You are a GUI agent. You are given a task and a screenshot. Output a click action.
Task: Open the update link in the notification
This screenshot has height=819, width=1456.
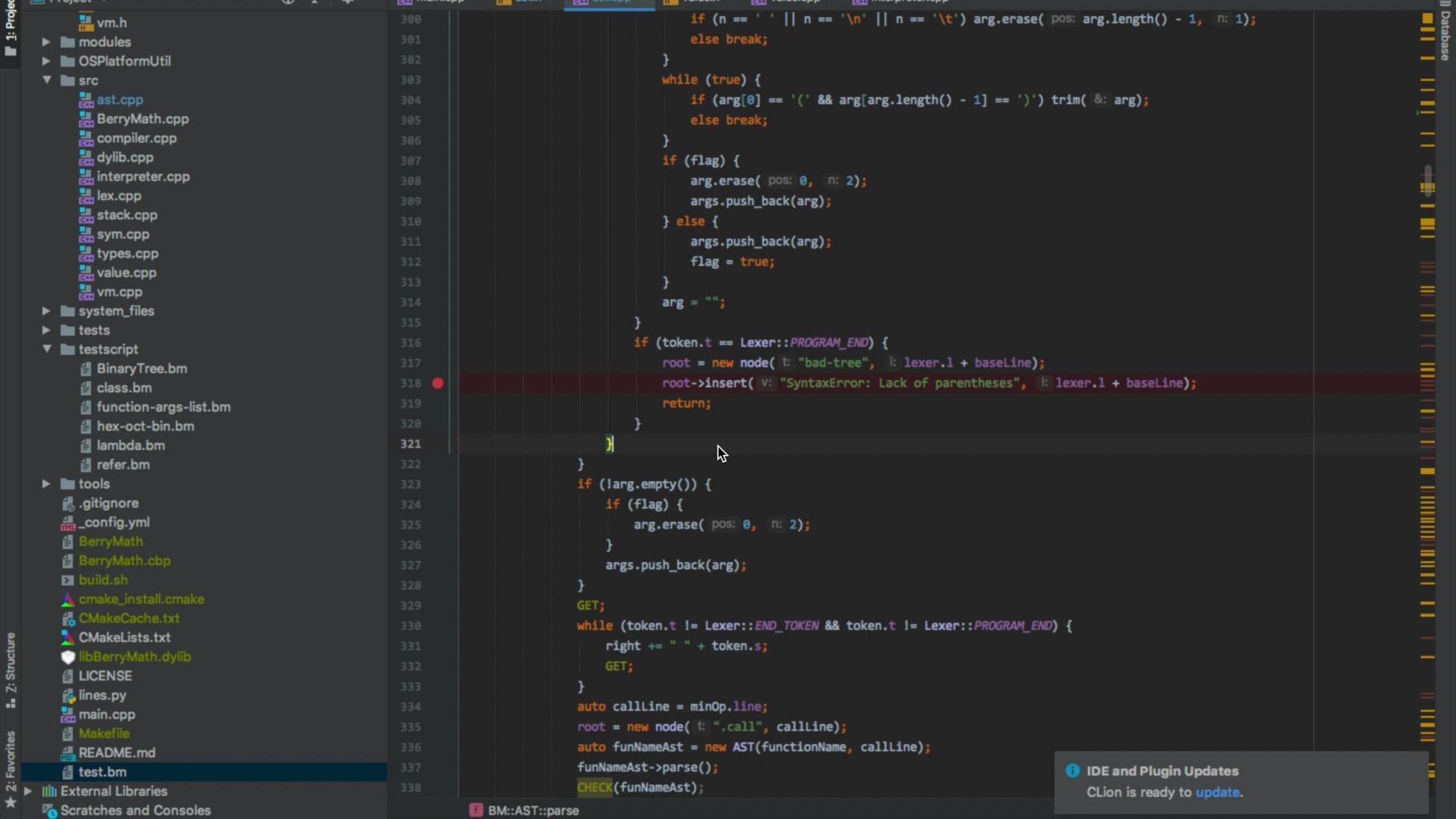[x=1217, y=792]
